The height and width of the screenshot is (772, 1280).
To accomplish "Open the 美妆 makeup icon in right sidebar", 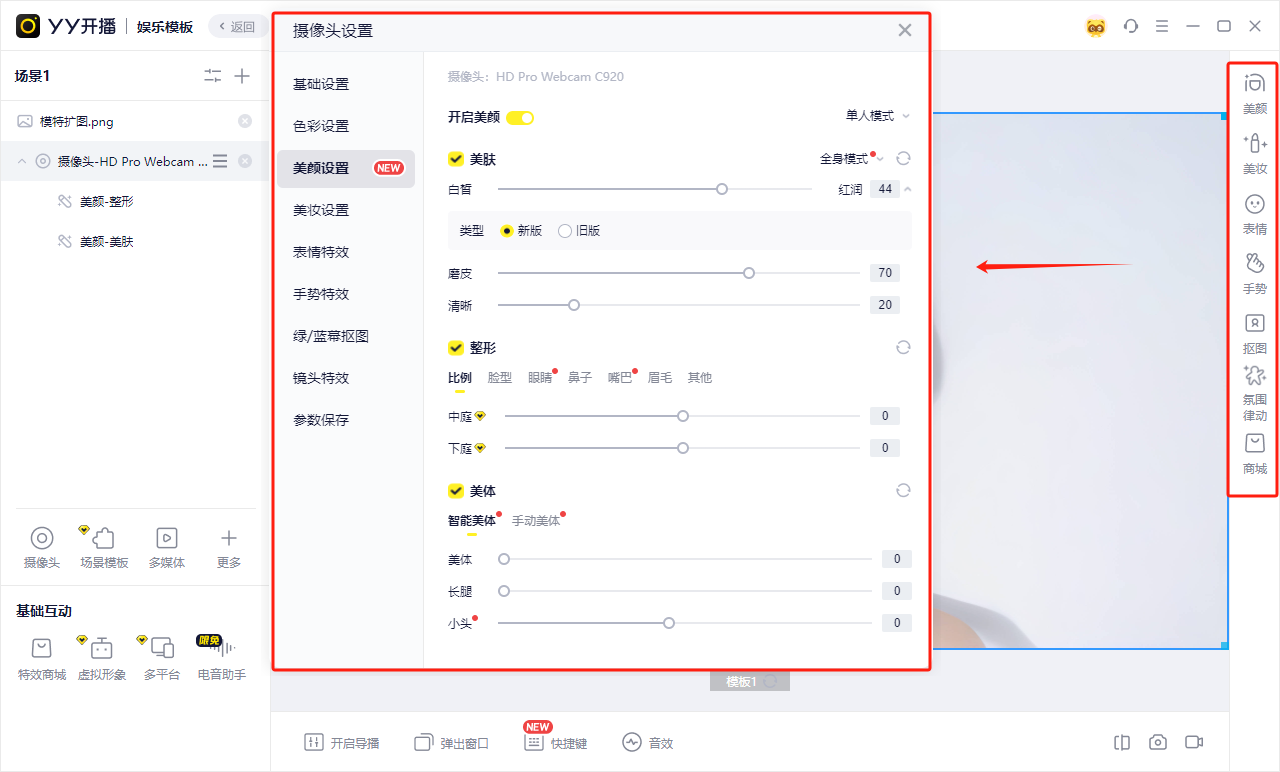I will [1254, 153].
